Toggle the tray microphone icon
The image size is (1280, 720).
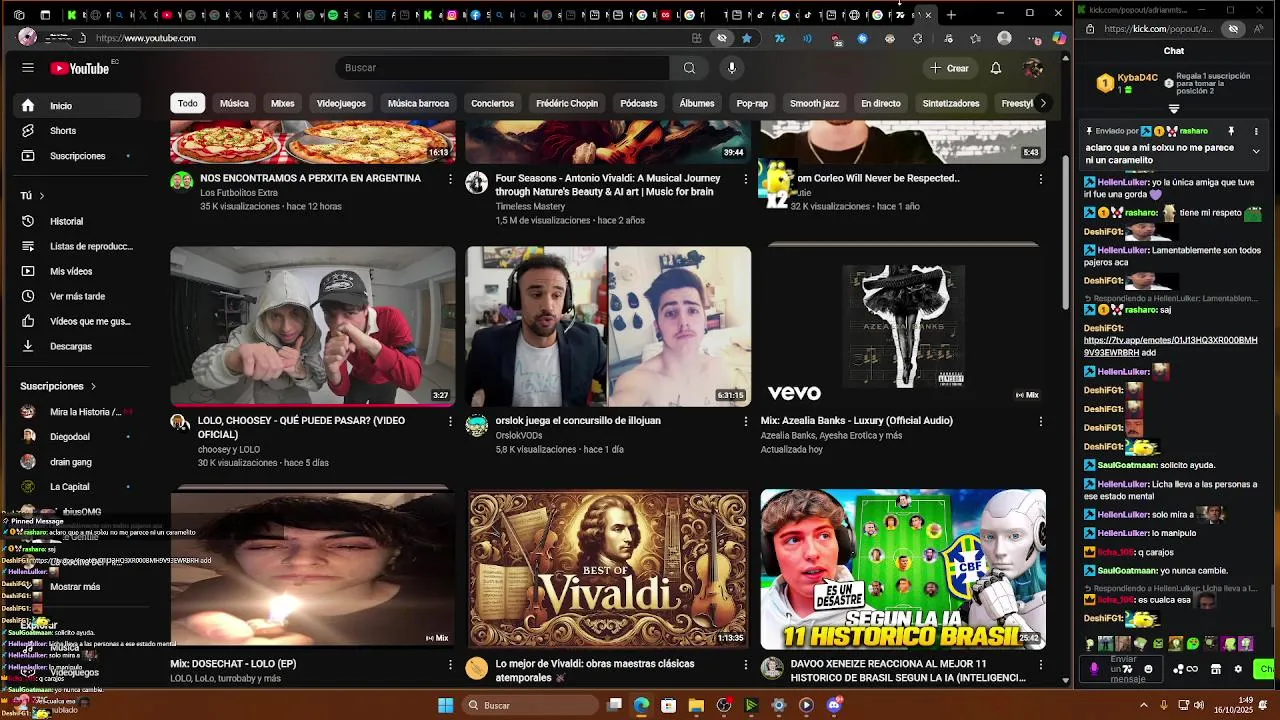[x=1163, y=705]
